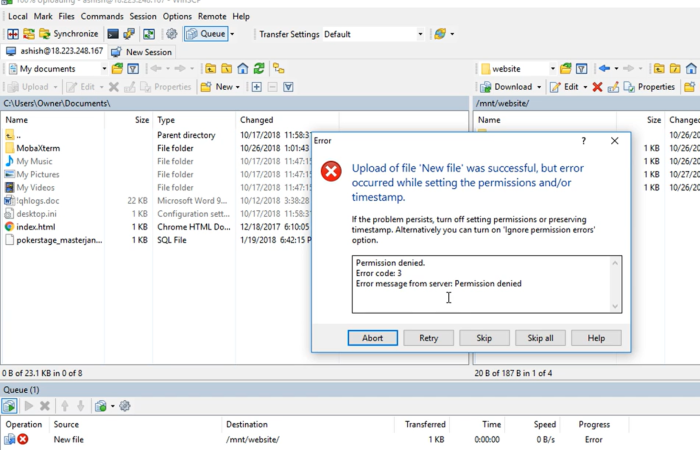Click the queue preferences gear icon
This screenshot has width=700, height=450.
125,406
